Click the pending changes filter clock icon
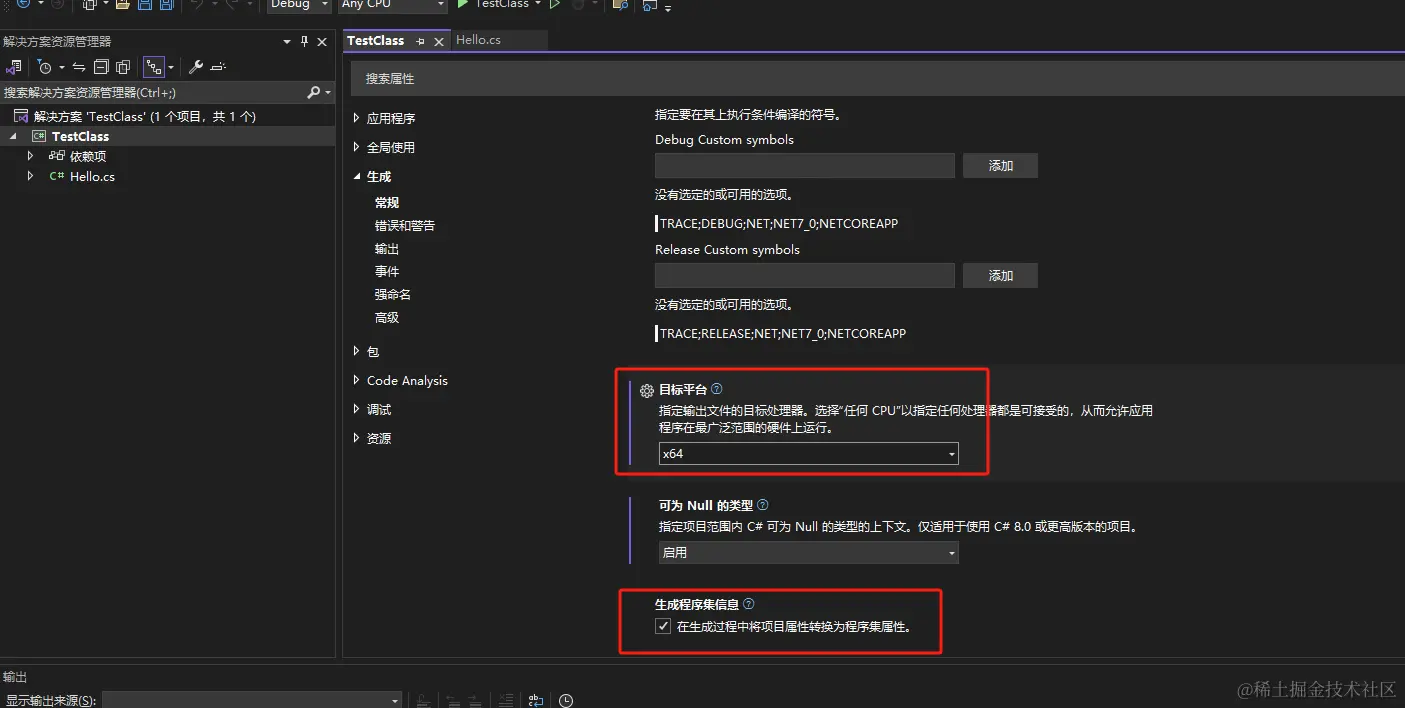The height and width of the screenshot is (708, 1405). (x=44, y=67)
